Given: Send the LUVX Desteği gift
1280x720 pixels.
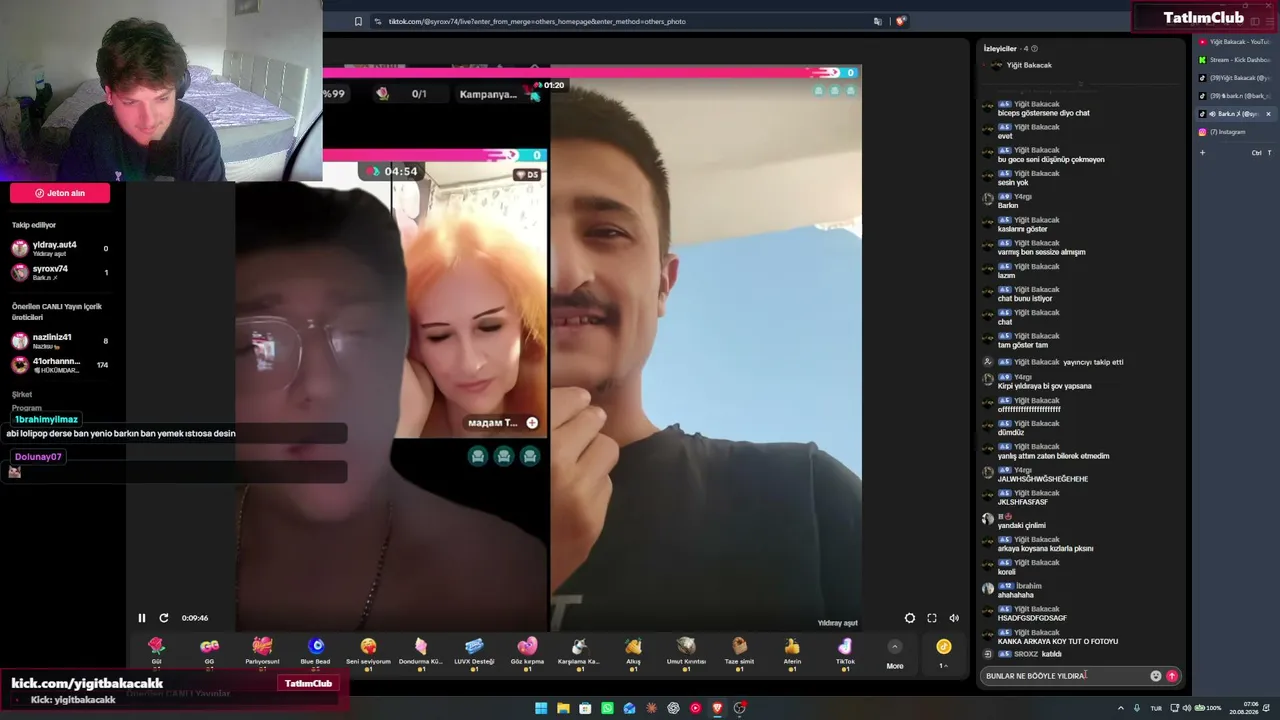Looking at the screenshot, I should (x=474, y=652).
